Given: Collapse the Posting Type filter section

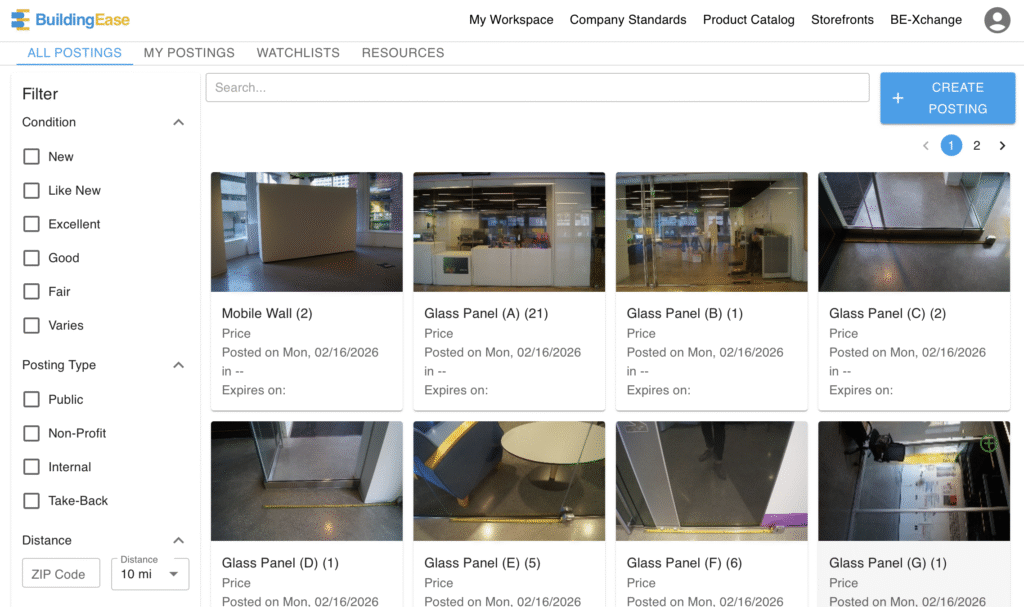Looking at the screenshot, I should (178, 366).
